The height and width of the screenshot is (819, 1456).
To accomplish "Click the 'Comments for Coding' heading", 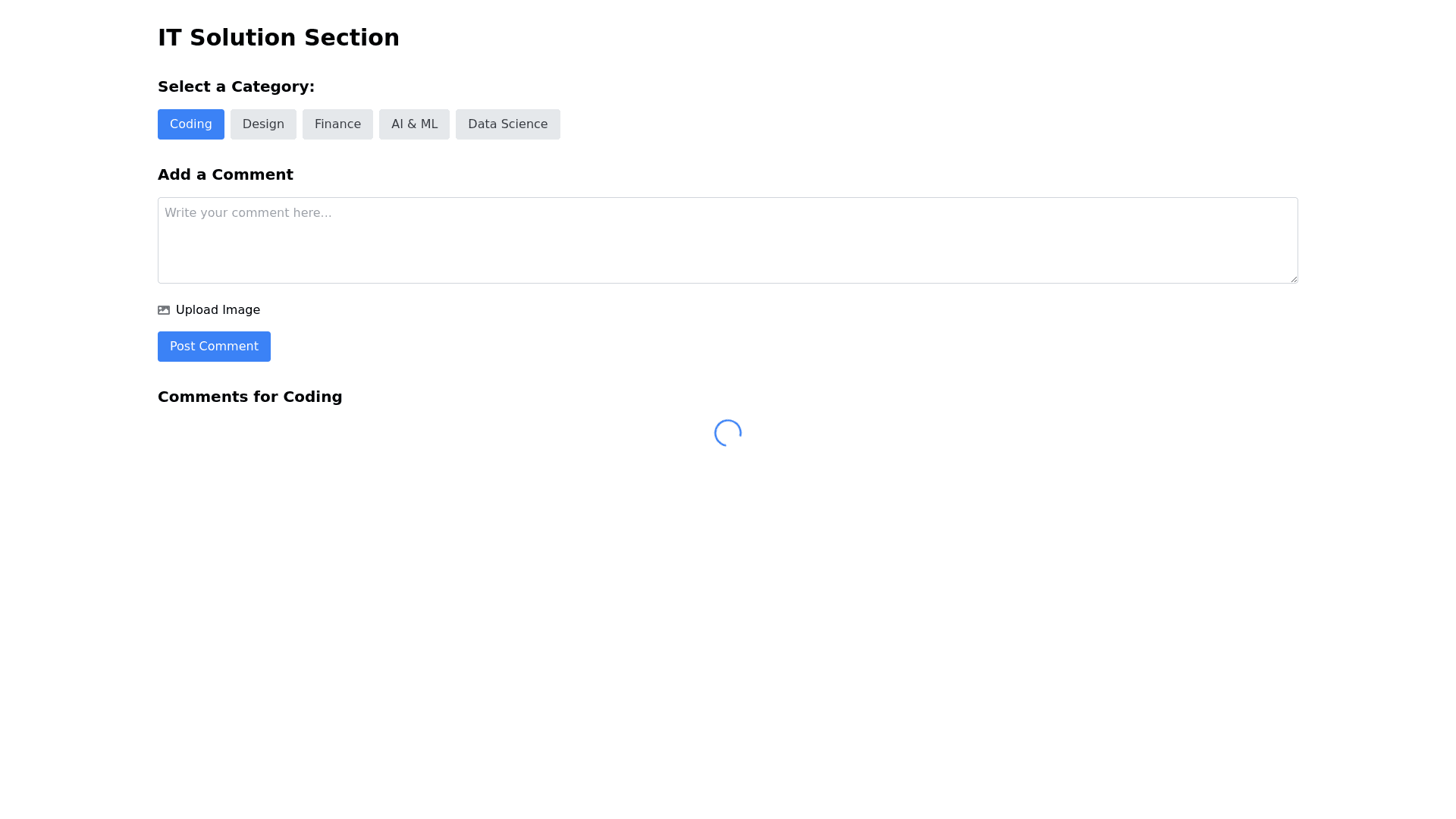I will pyautogui.click(x=249, y=397).
